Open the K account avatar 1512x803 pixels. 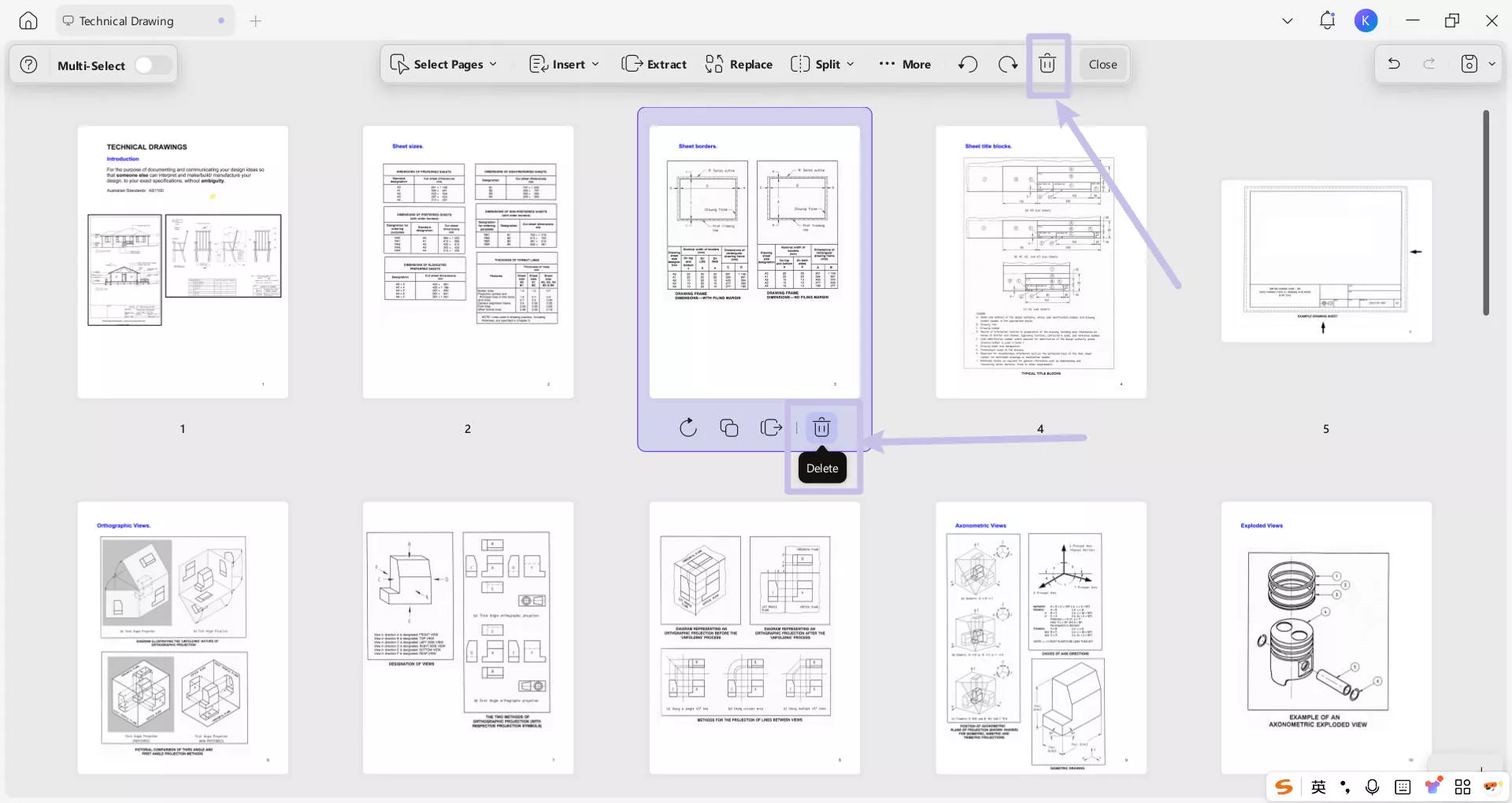[1366, 21]
